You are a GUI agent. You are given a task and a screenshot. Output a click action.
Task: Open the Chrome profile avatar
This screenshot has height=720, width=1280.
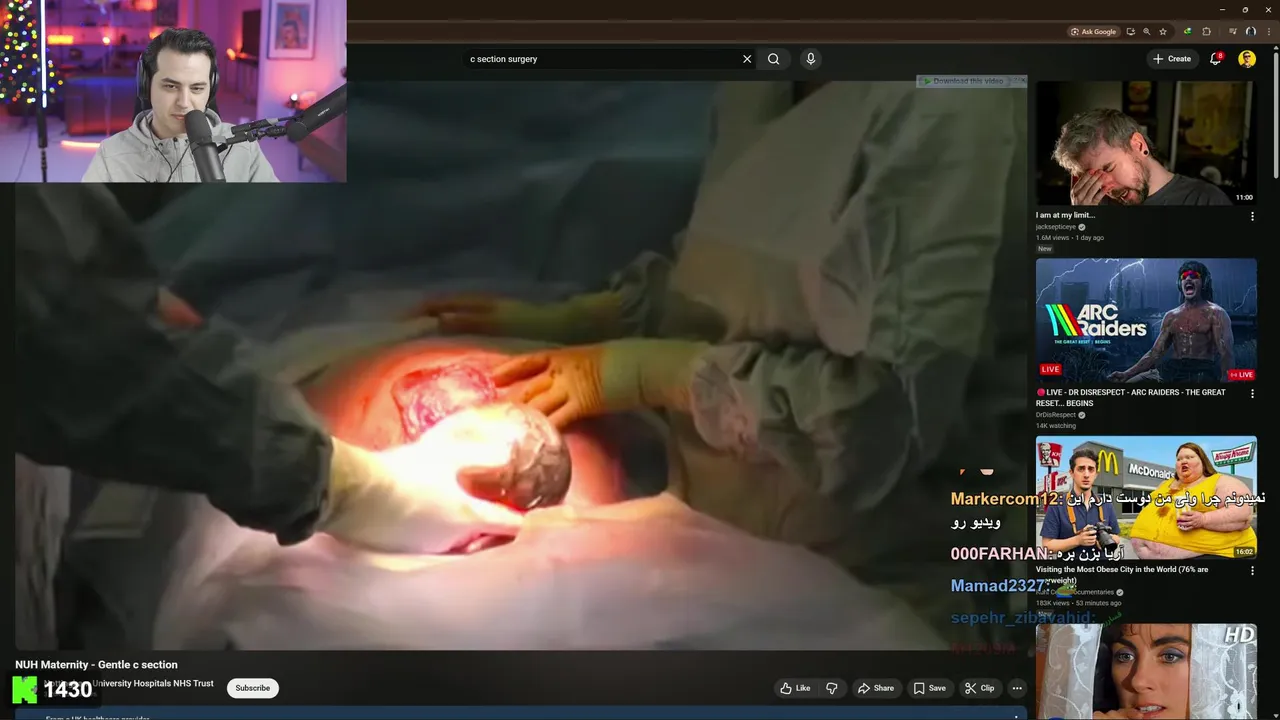click(x=1250, y=31)
